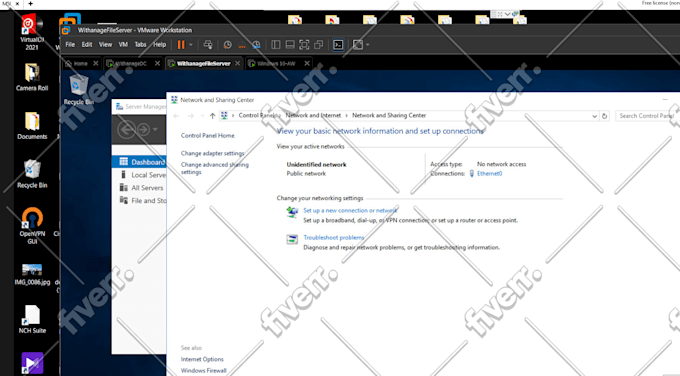Open Internet Options under See also

point(202,359)
